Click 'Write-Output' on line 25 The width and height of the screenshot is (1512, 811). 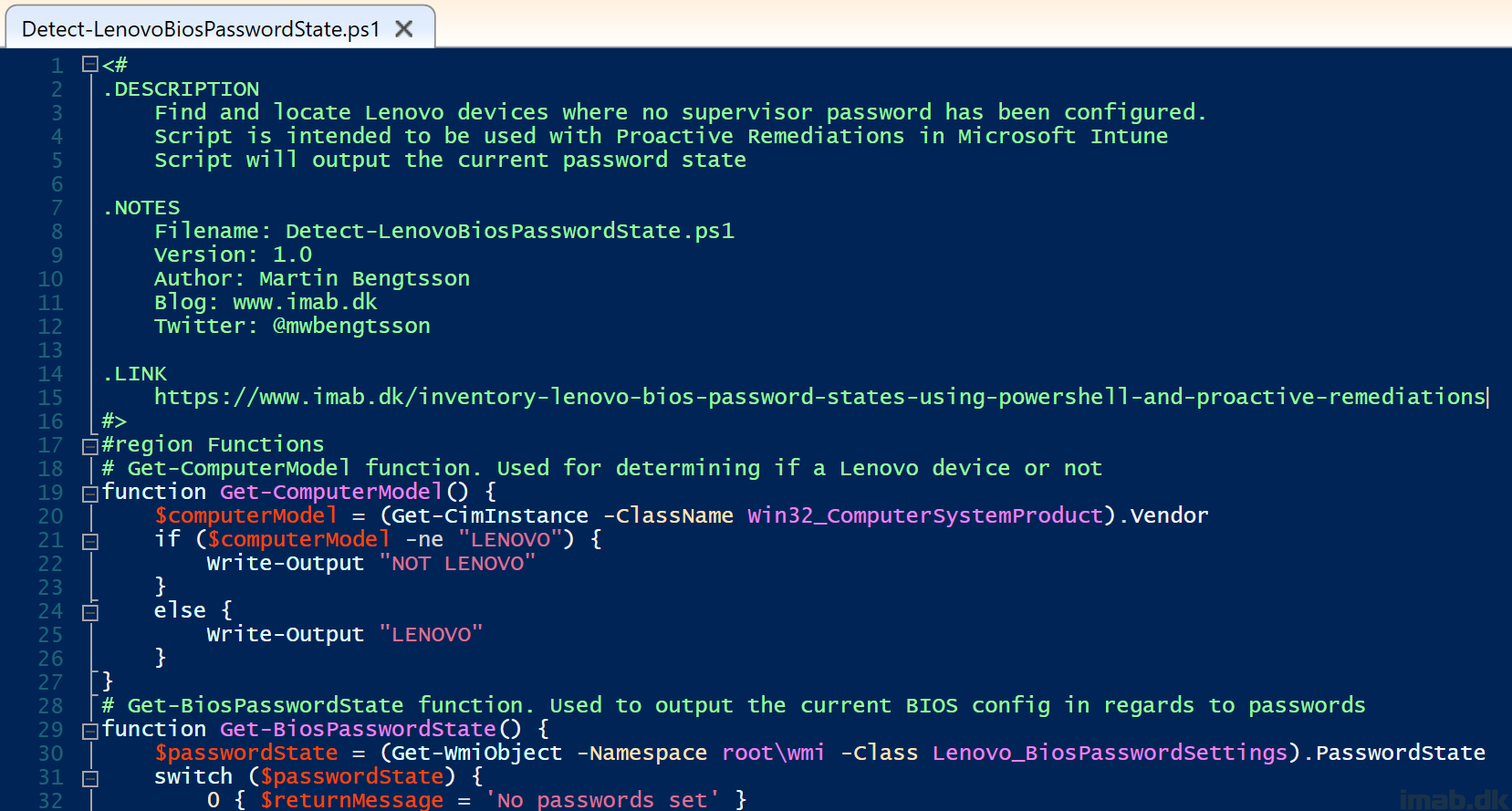(285, 634)
